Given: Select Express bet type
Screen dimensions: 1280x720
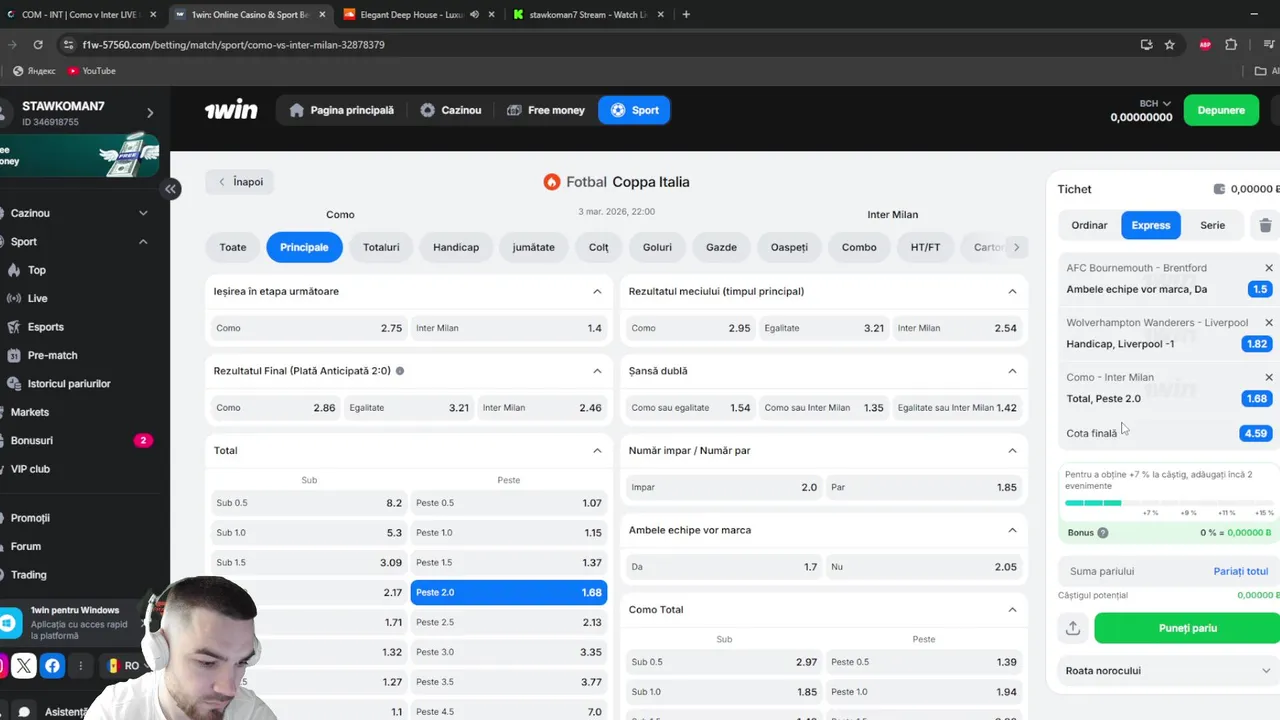Looking at the screenshot, I should click(1151, 225).
